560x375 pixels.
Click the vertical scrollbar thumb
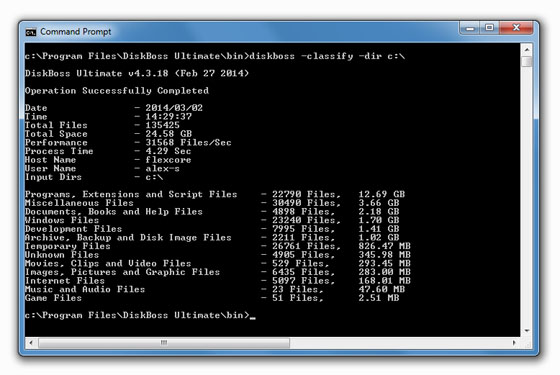[x=527, y=61]
